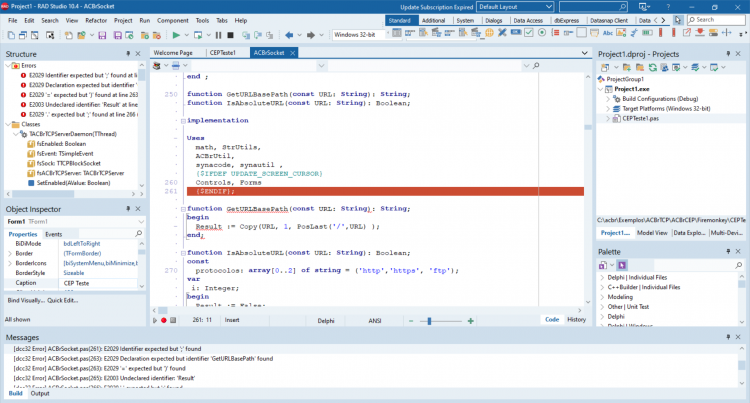Screen dimensions: 750x403
Task: Click the Quick Edit... link
Action: [63, 301]
